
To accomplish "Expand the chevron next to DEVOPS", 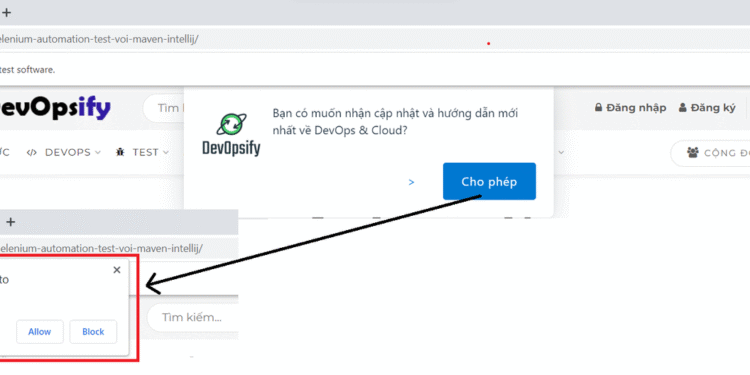I will [x=98, y=153].
